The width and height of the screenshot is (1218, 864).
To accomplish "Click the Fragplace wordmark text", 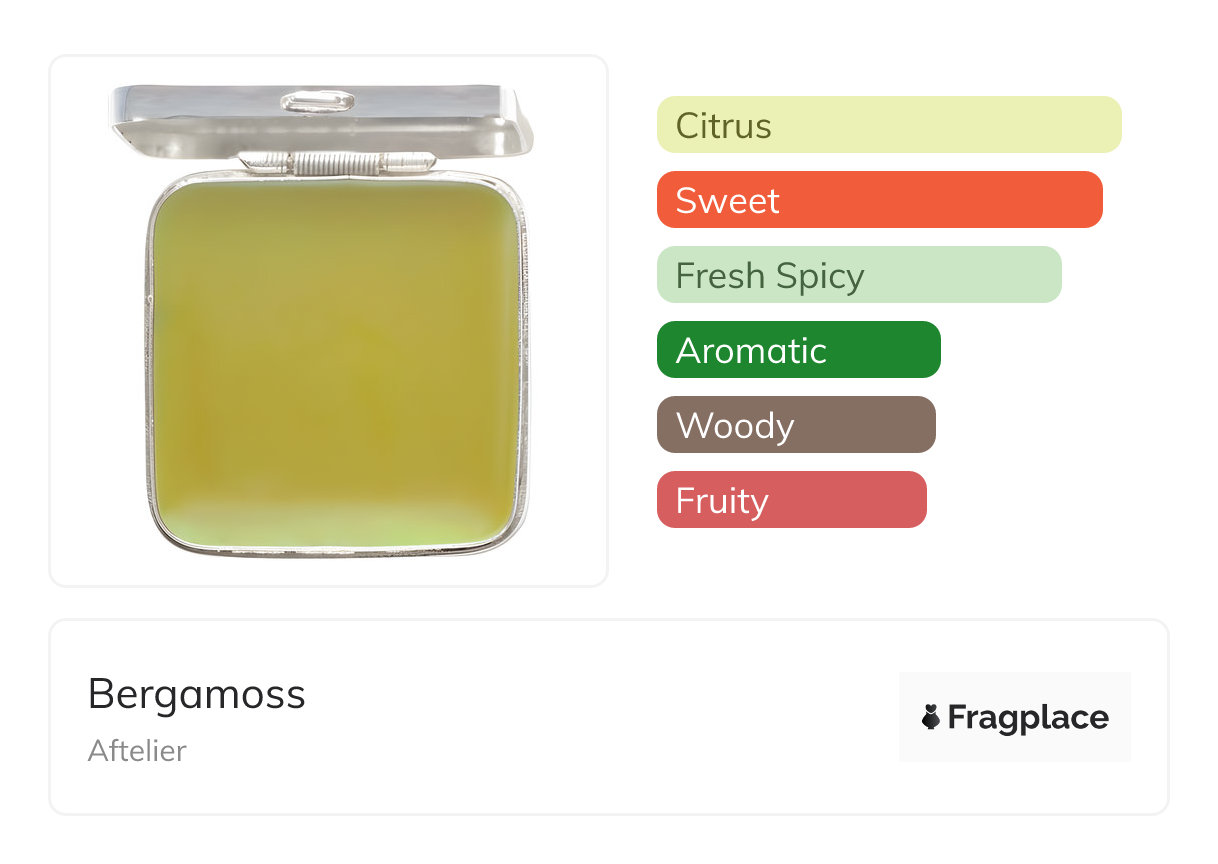I will pyautogui.click(x=1028, y=718).
